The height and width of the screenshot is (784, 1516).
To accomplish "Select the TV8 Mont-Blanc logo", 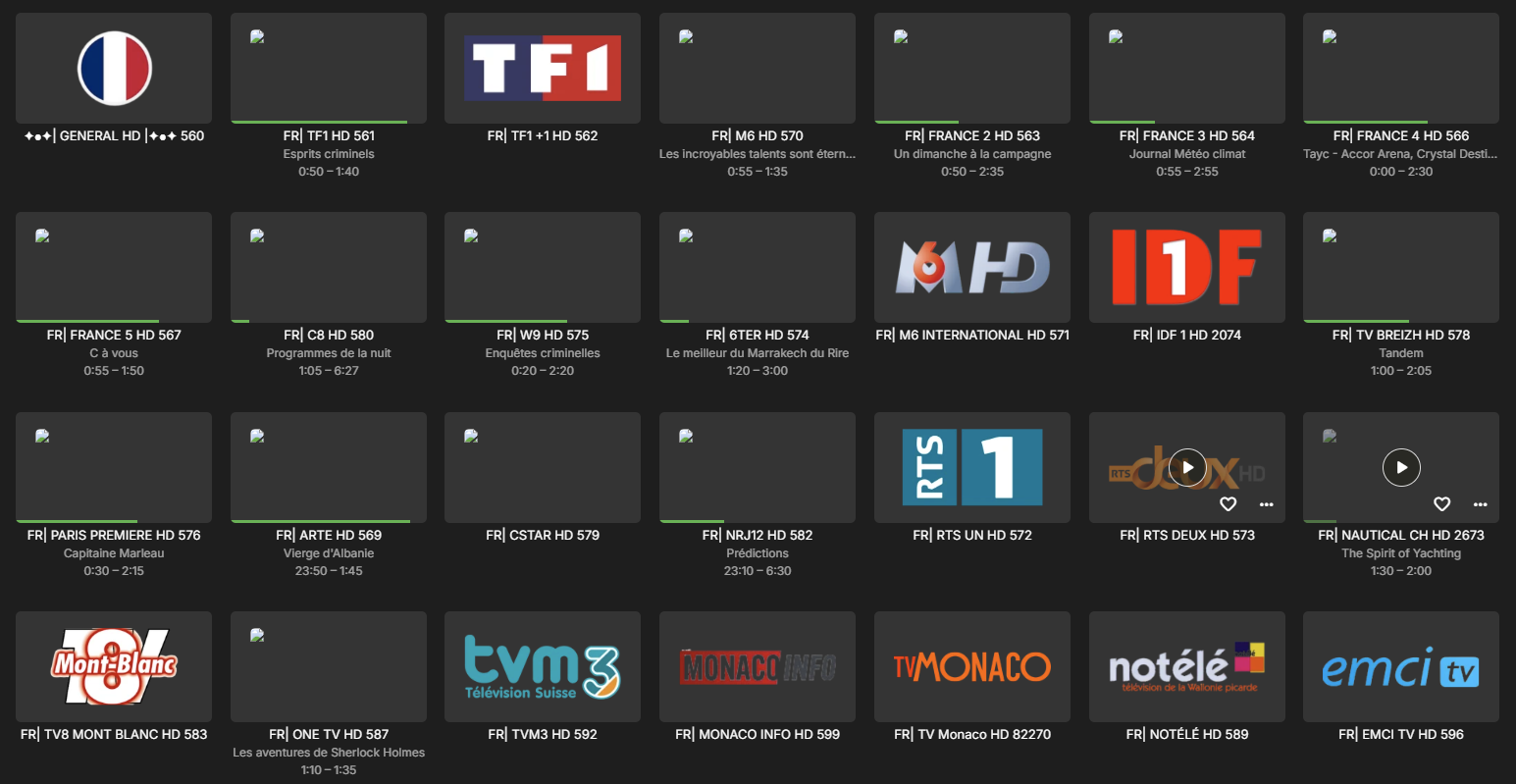I will [x=114, y=666].
